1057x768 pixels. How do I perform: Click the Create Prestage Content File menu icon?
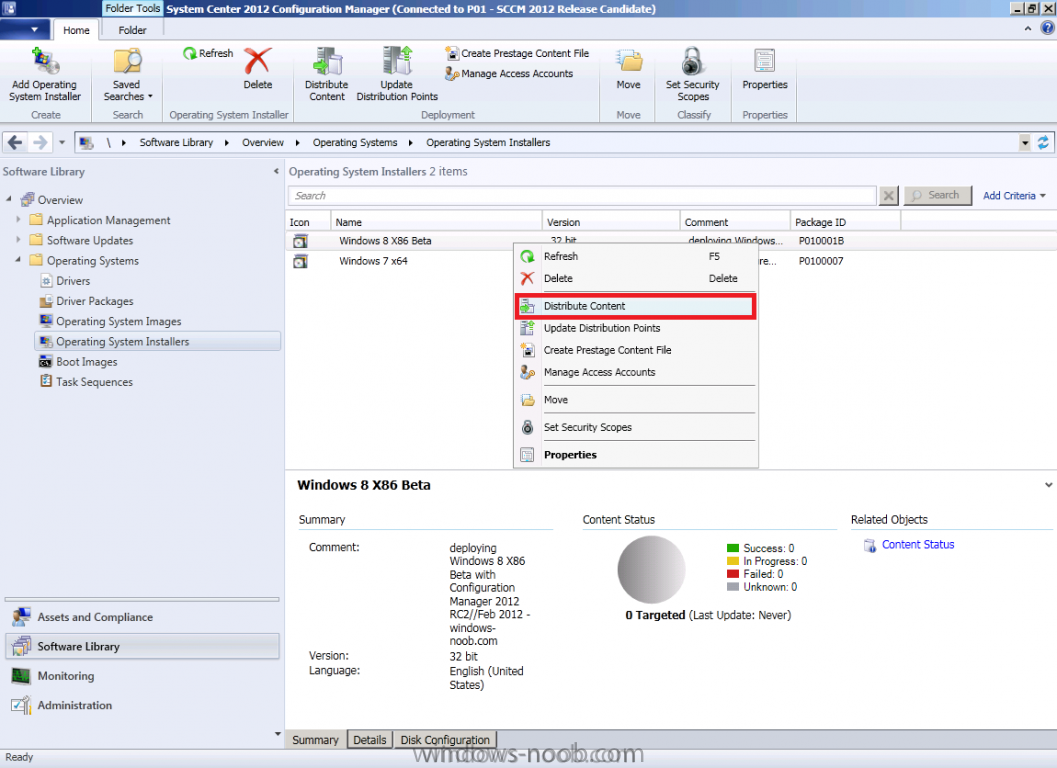[x=527, y=351]
